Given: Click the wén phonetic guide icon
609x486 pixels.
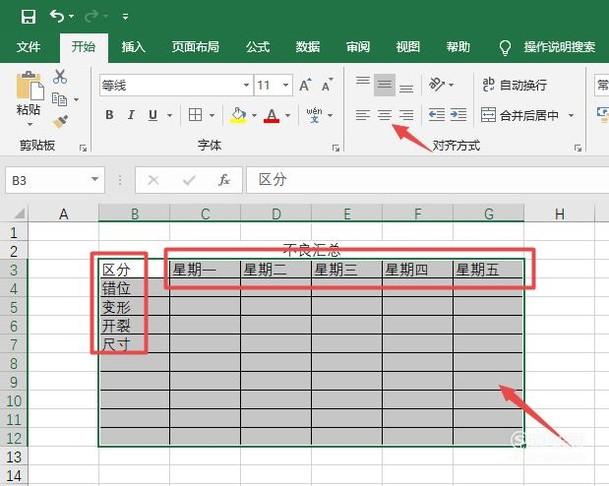Looking at the screenshot, I should pos(314,115).
